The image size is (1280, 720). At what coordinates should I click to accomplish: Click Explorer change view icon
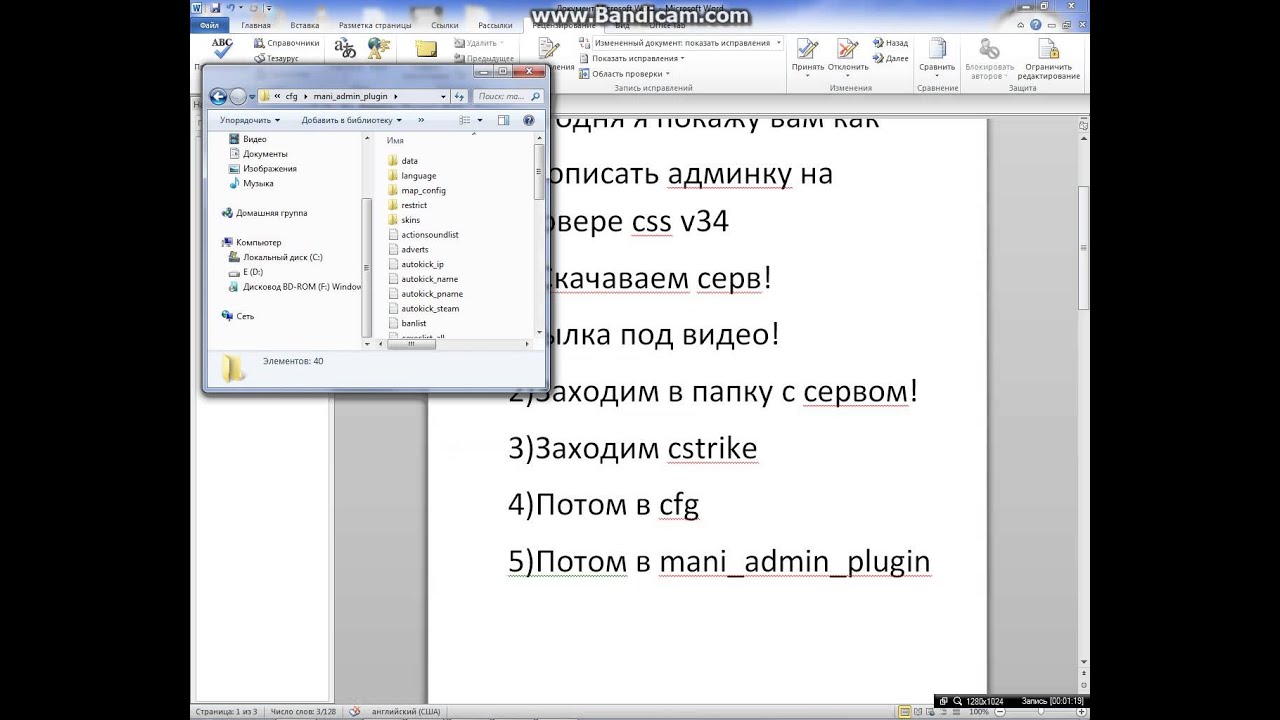(465, 120)
